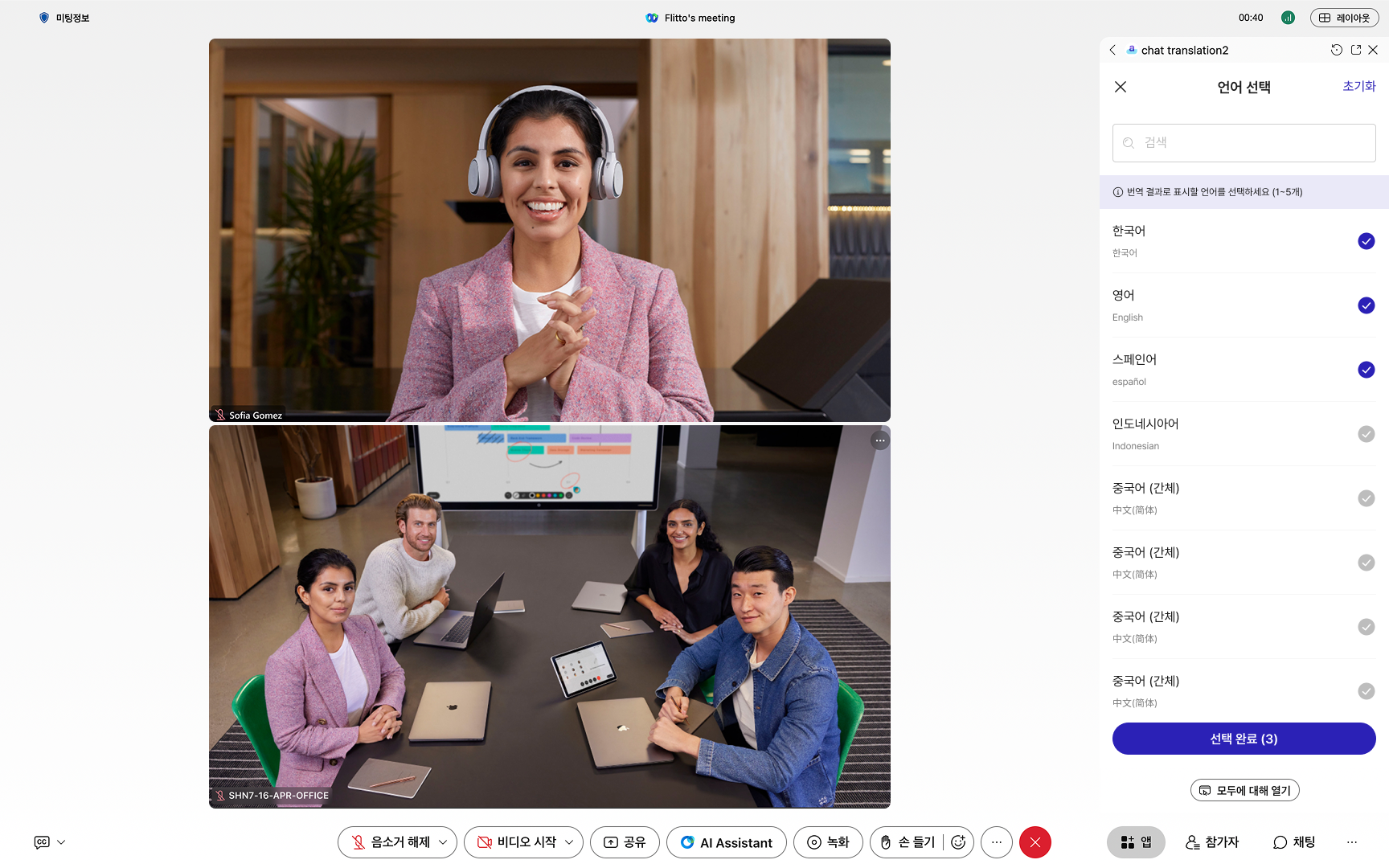Click the closed captions CC icon
This screenshot has height=868, width=1389.
tap(42, 842)
